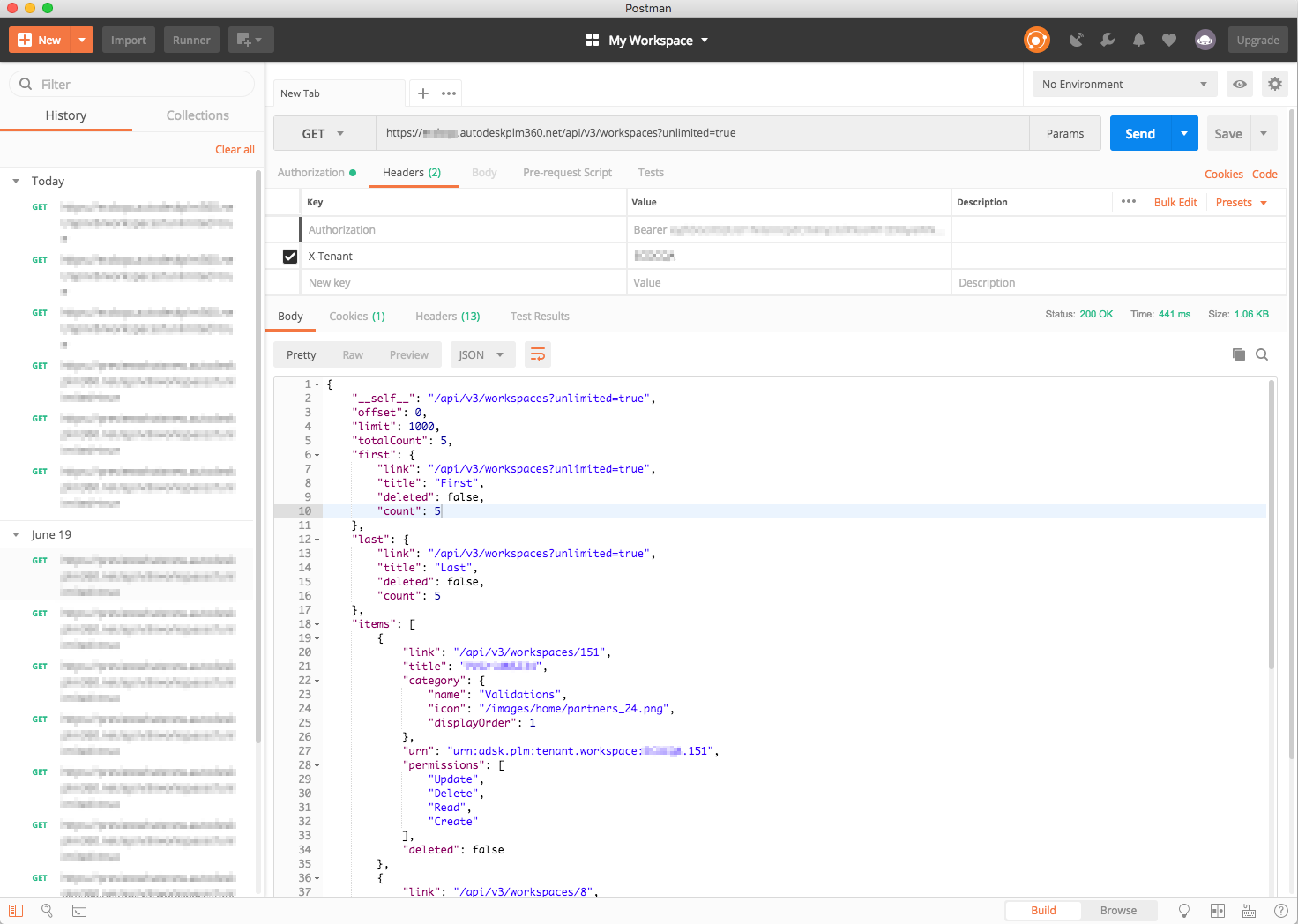
Task: Switch to two-pane layout icon
Action: point(1218,911)
